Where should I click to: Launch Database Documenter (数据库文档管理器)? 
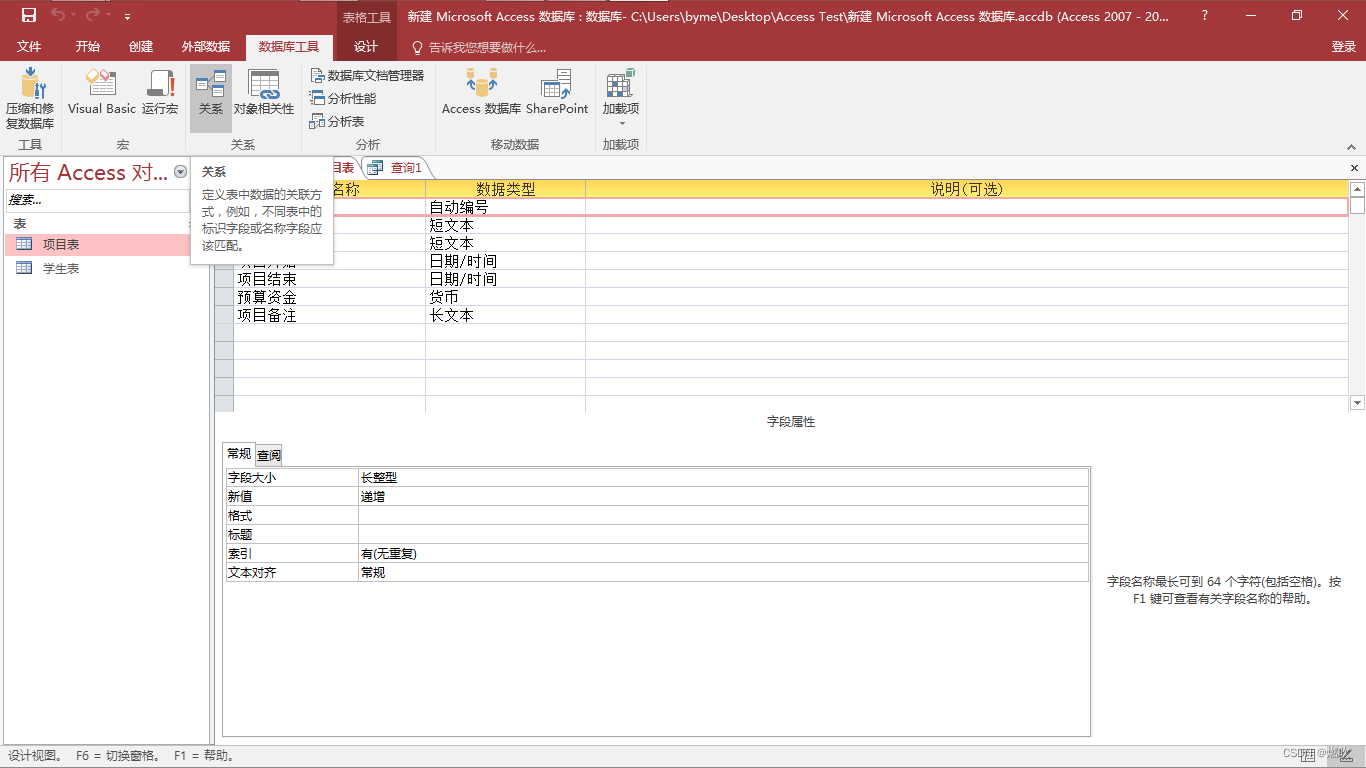[x=367, y=75]
